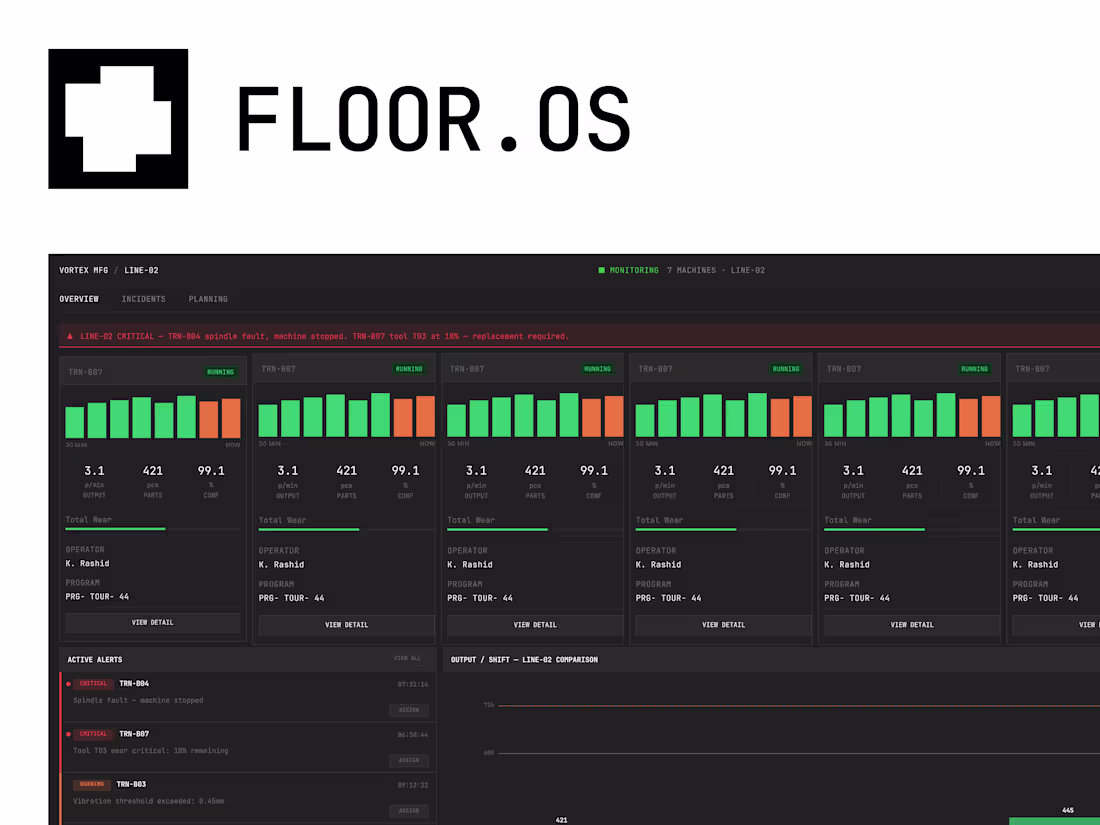The image size is (1100, 825).
Task: Click timestamp 07:31:14
Action: [412, 684]
